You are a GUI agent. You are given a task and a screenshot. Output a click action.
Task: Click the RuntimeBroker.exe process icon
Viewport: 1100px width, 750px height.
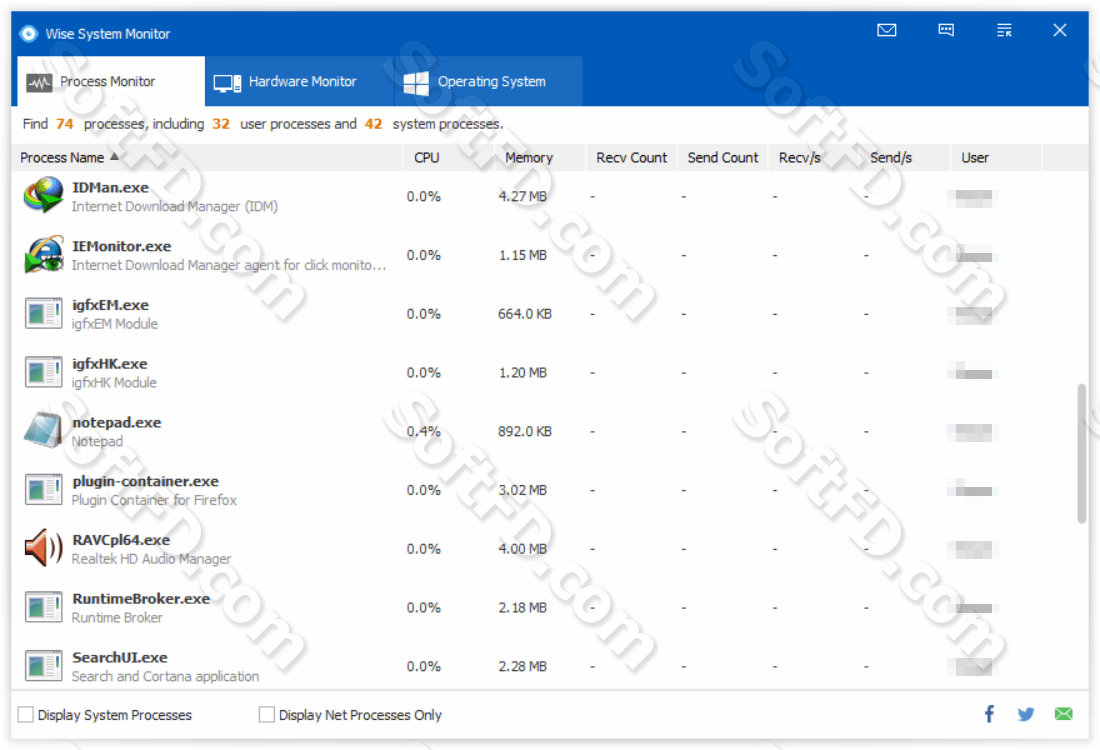click(43, 607)
